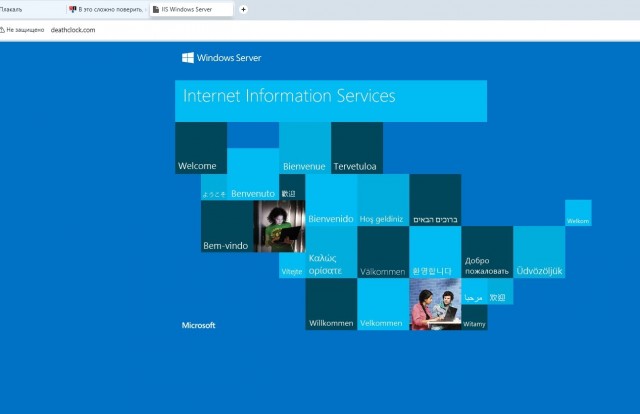The image size is (640, 414).
Task: Click the Tervetuloa tile
Action: [357, 148]
